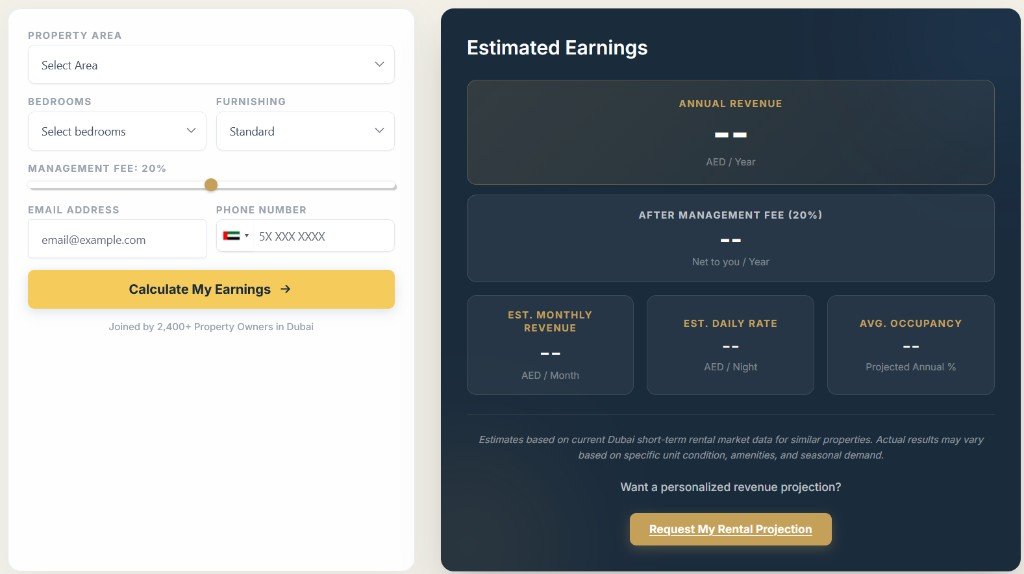Click the Estimated Earnings heading
The image size is (1024, 574).
(x=557, y=48)
